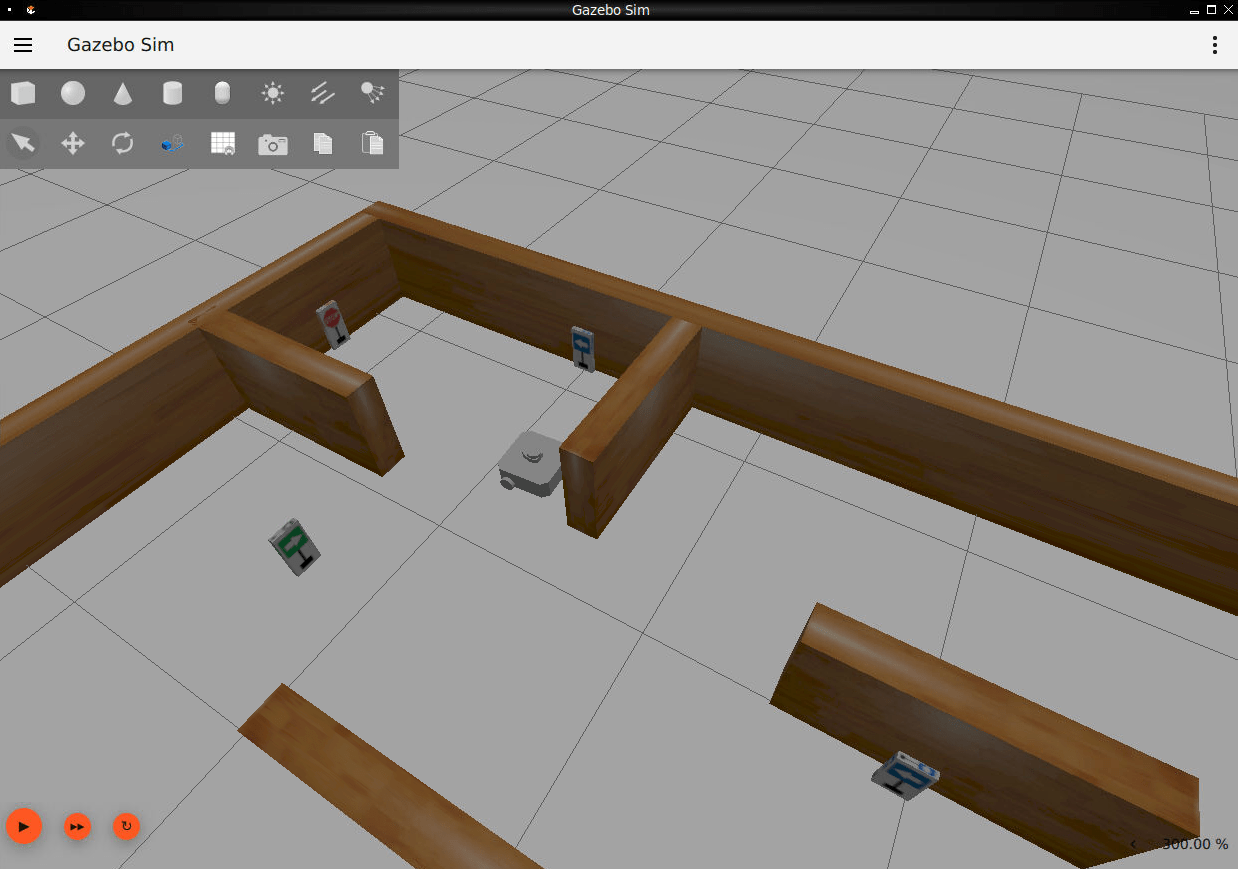The height and width of the screenshot is (869, 1238).
Task: Select the green arrow sign model
Action: click(296, 546)
